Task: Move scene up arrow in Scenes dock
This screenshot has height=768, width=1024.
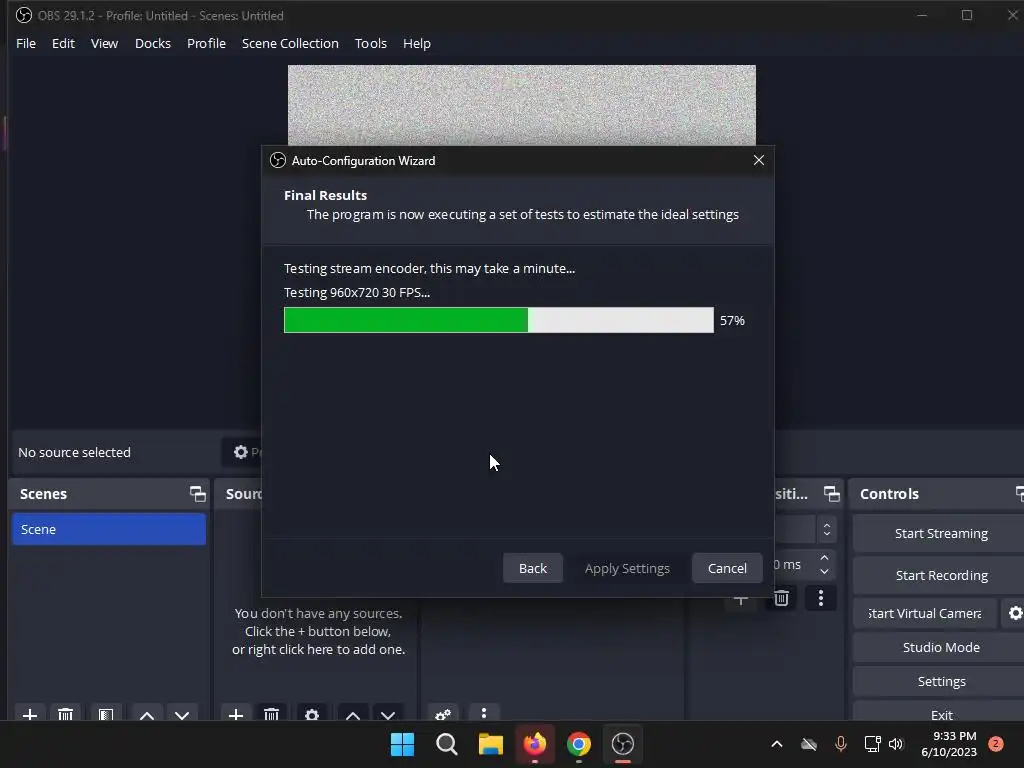Action: [x=147, y=714]
